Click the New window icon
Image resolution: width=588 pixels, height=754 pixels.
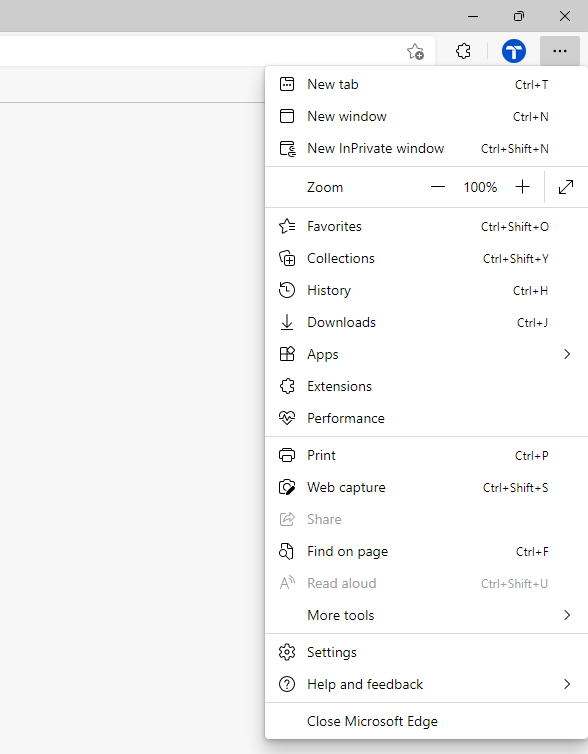[287, 116]
